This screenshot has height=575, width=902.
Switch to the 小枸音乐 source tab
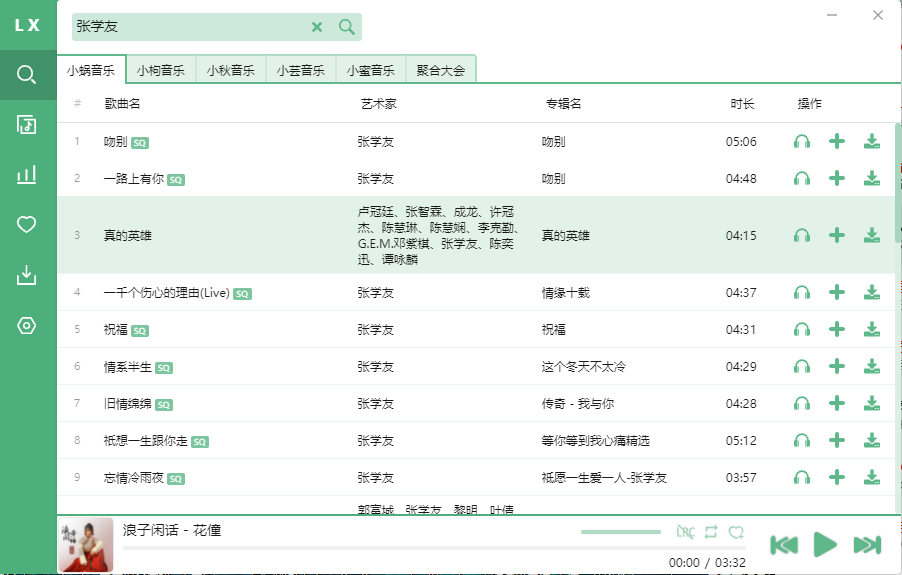(x=161, y=70)
